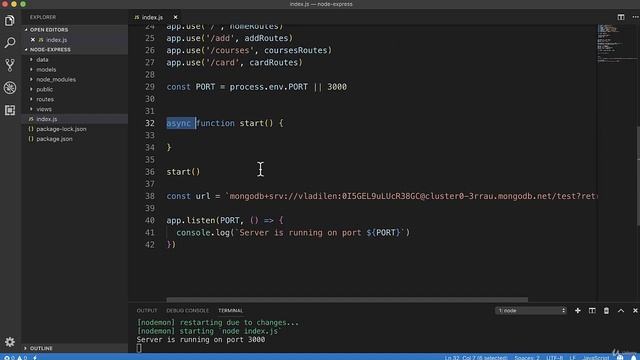
Task: Expand the data folder
Action: (42, 60)
